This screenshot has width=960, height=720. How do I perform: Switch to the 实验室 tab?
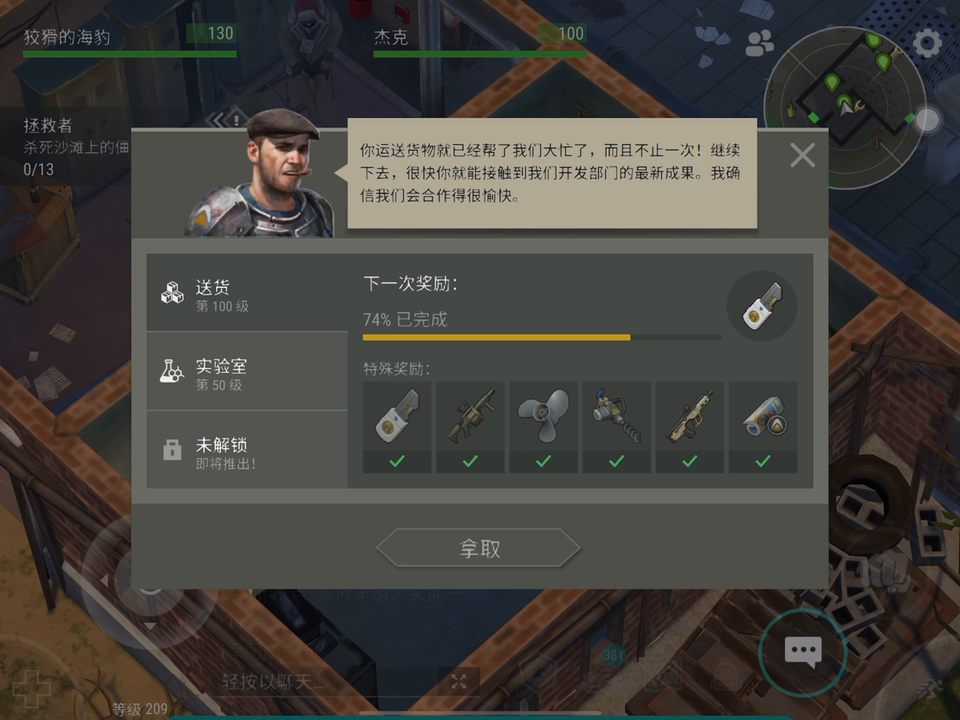(247, 372)
